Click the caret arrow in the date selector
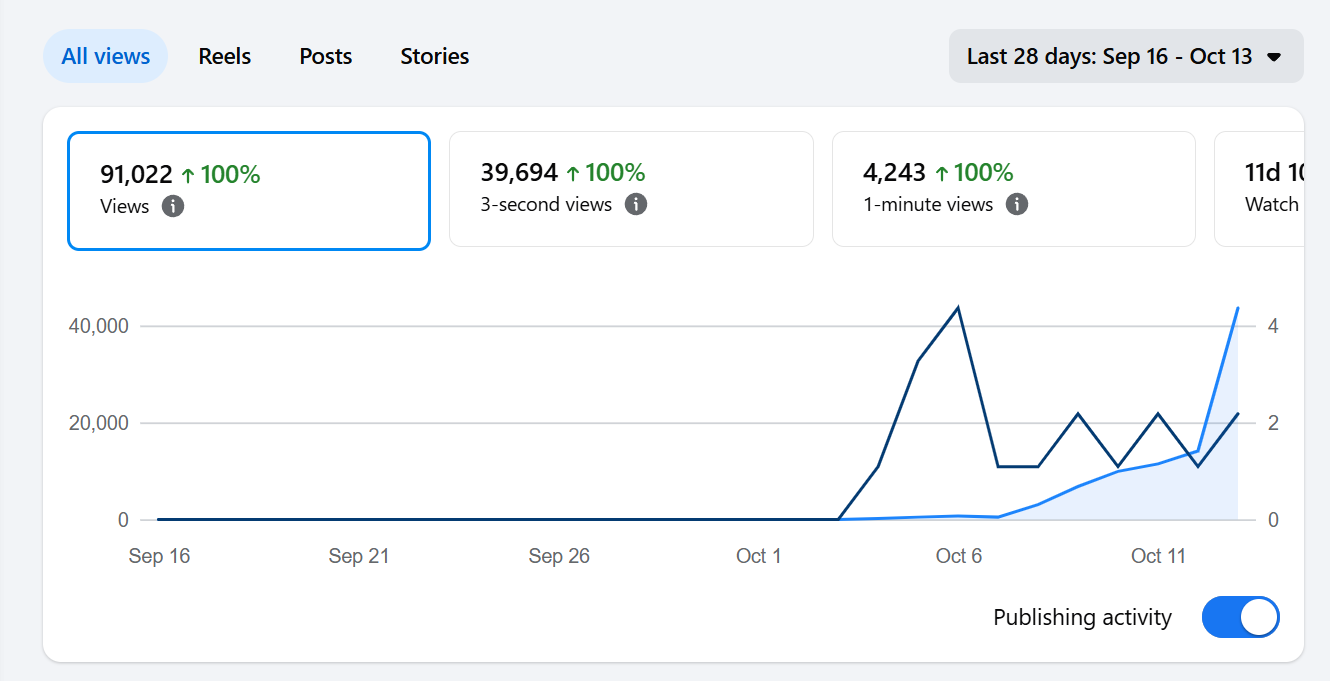Viewport: 1330px width, 681px height. click(1274, 57)
